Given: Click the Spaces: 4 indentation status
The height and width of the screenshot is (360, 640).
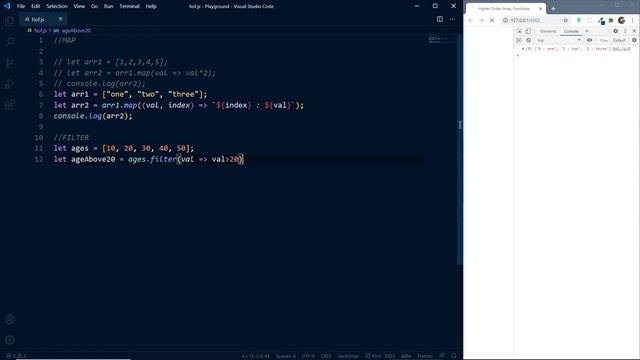Looking at the screenshot, I should click(285, 356).
